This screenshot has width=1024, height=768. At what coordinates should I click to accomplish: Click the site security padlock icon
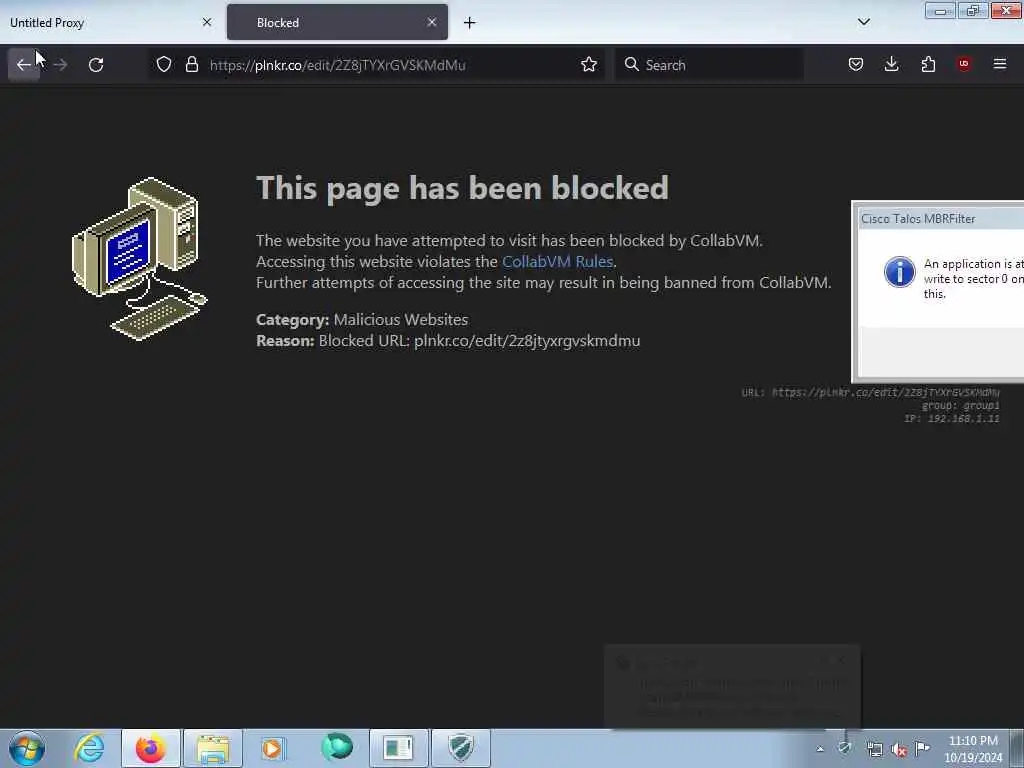(x=191, y=65)
